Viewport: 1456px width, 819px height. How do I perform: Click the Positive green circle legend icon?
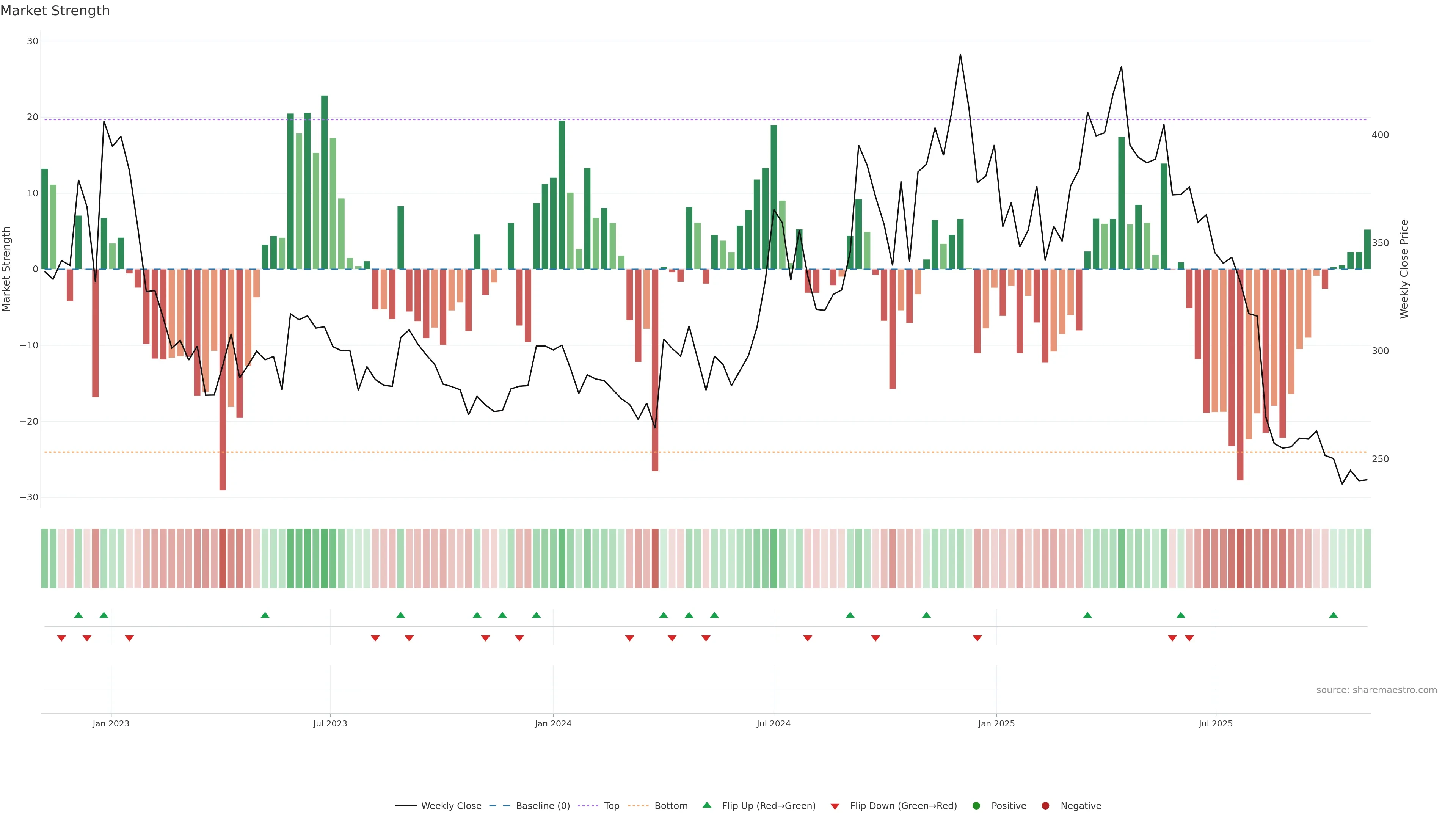pos(976,806)
